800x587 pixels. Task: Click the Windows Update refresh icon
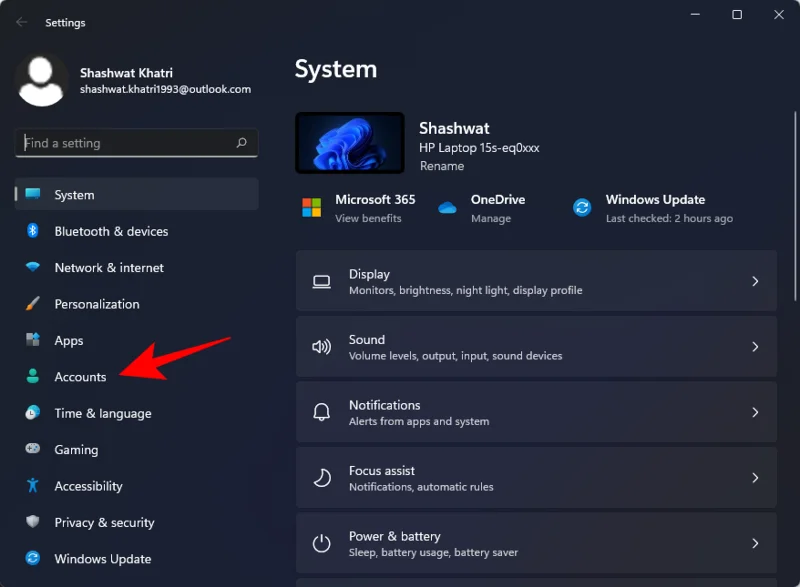tap(582, 208)
